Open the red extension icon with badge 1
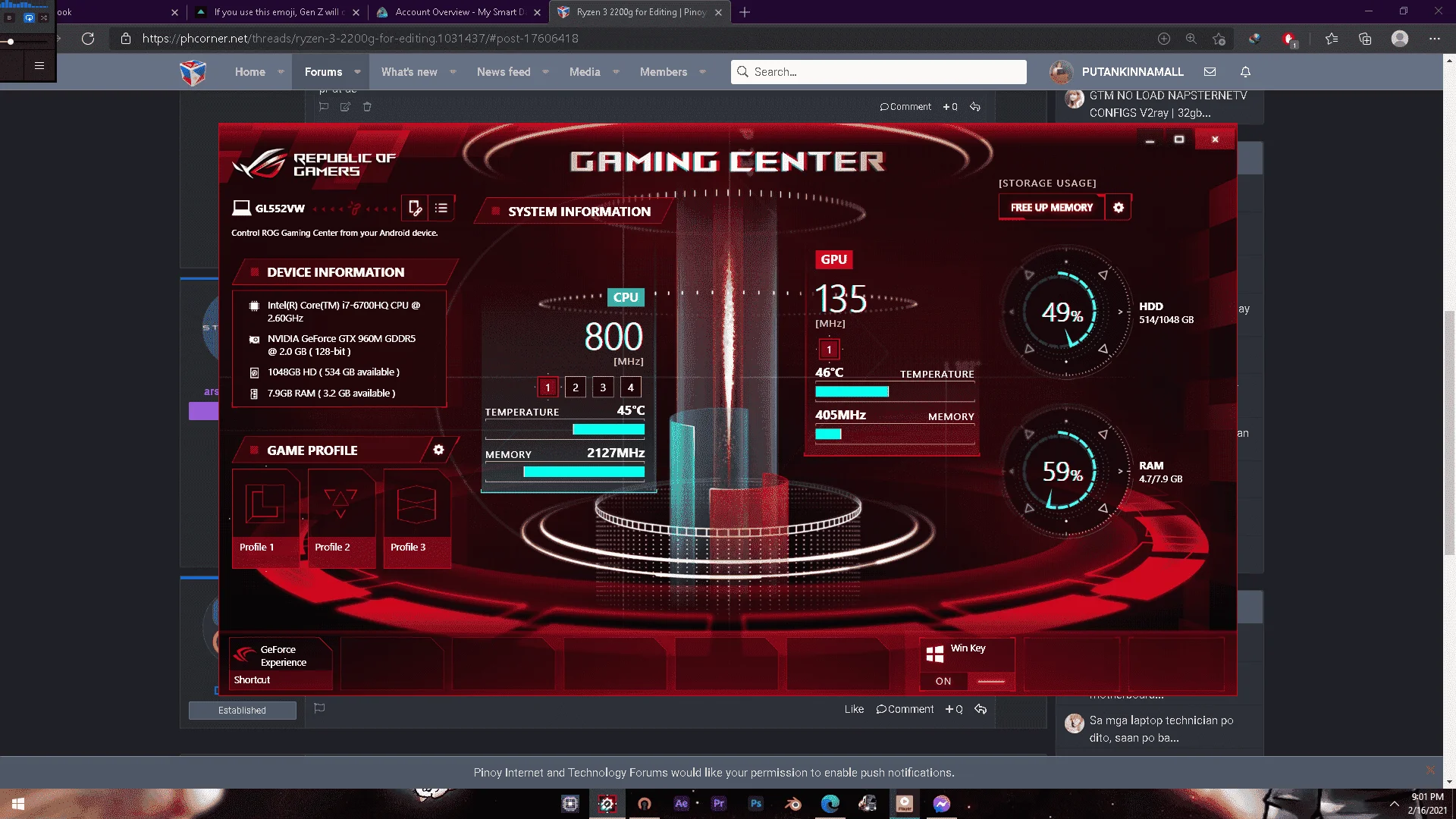Image resolution: width=1456 pixels, height=819 pixels. [1289, 39]
